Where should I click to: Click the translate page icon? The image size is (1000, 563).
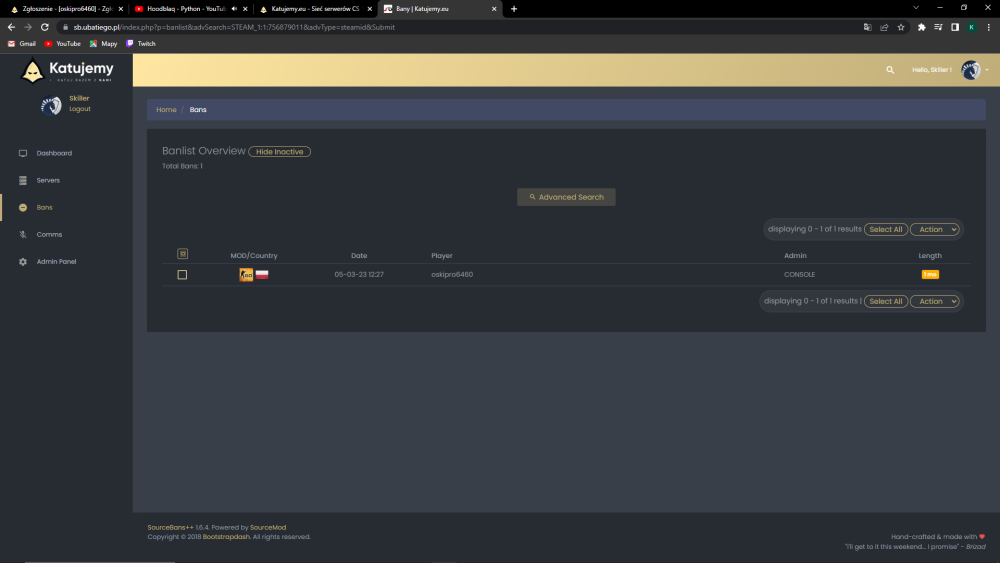867,27
